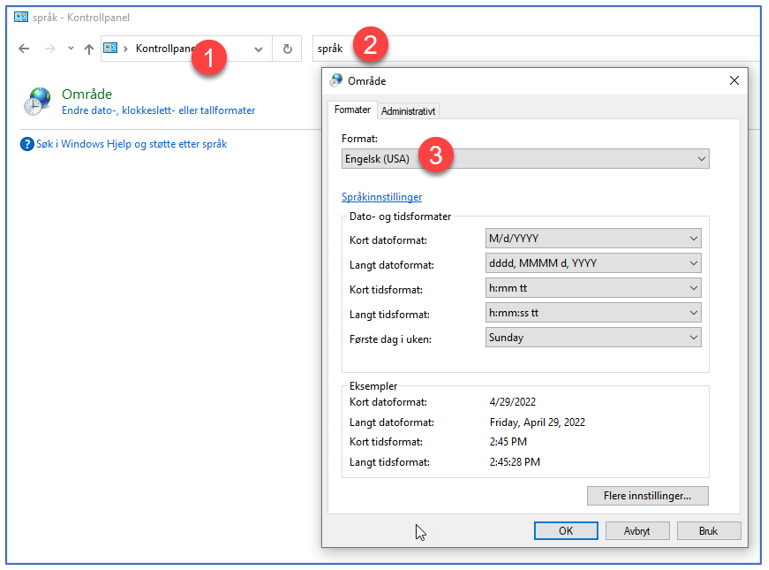
Task: Click the refresh icon beside address bar
Action: [287, 49]
